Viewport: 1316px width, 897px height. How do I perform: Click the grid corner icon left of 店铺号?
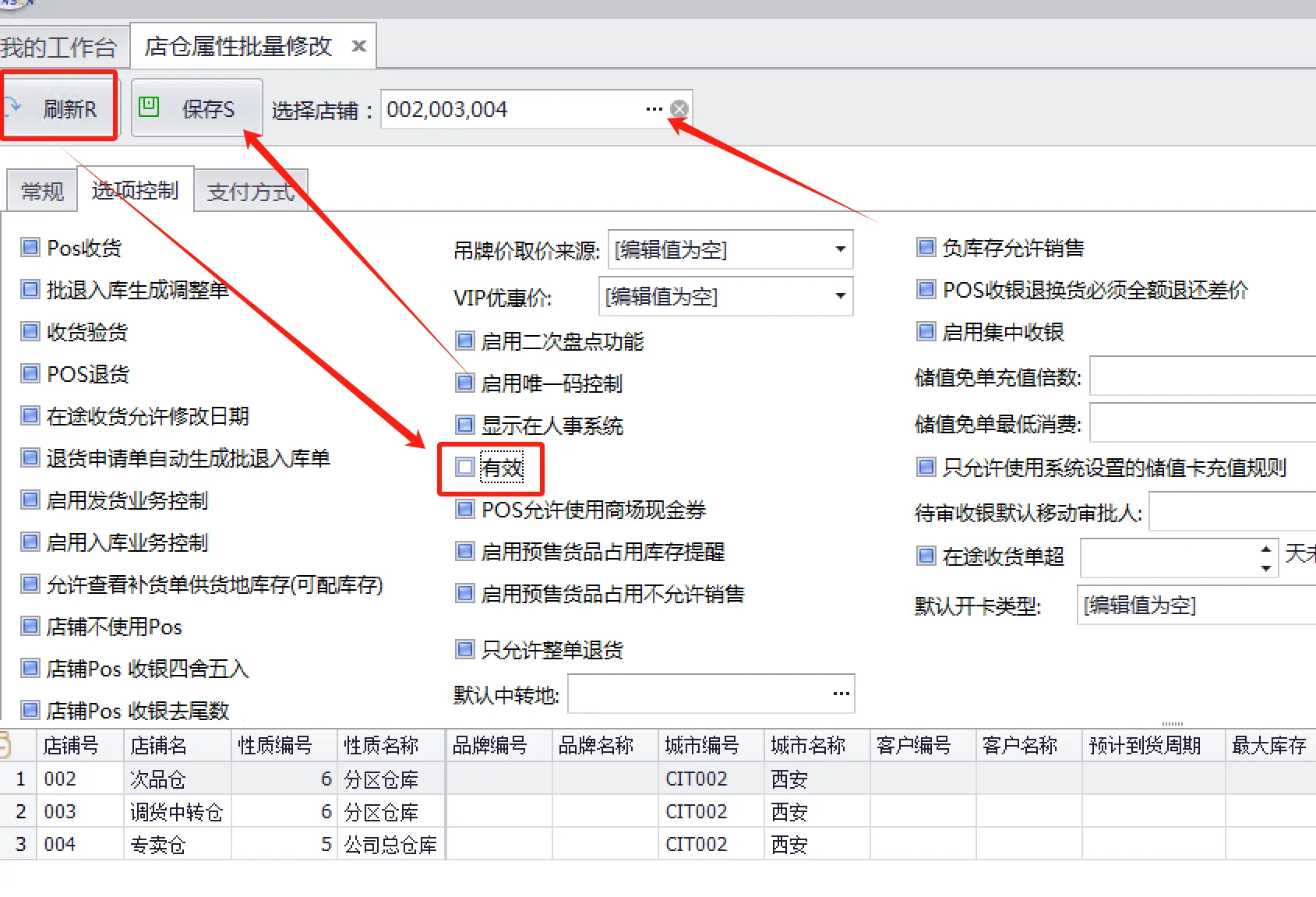[x=6, y=745]
